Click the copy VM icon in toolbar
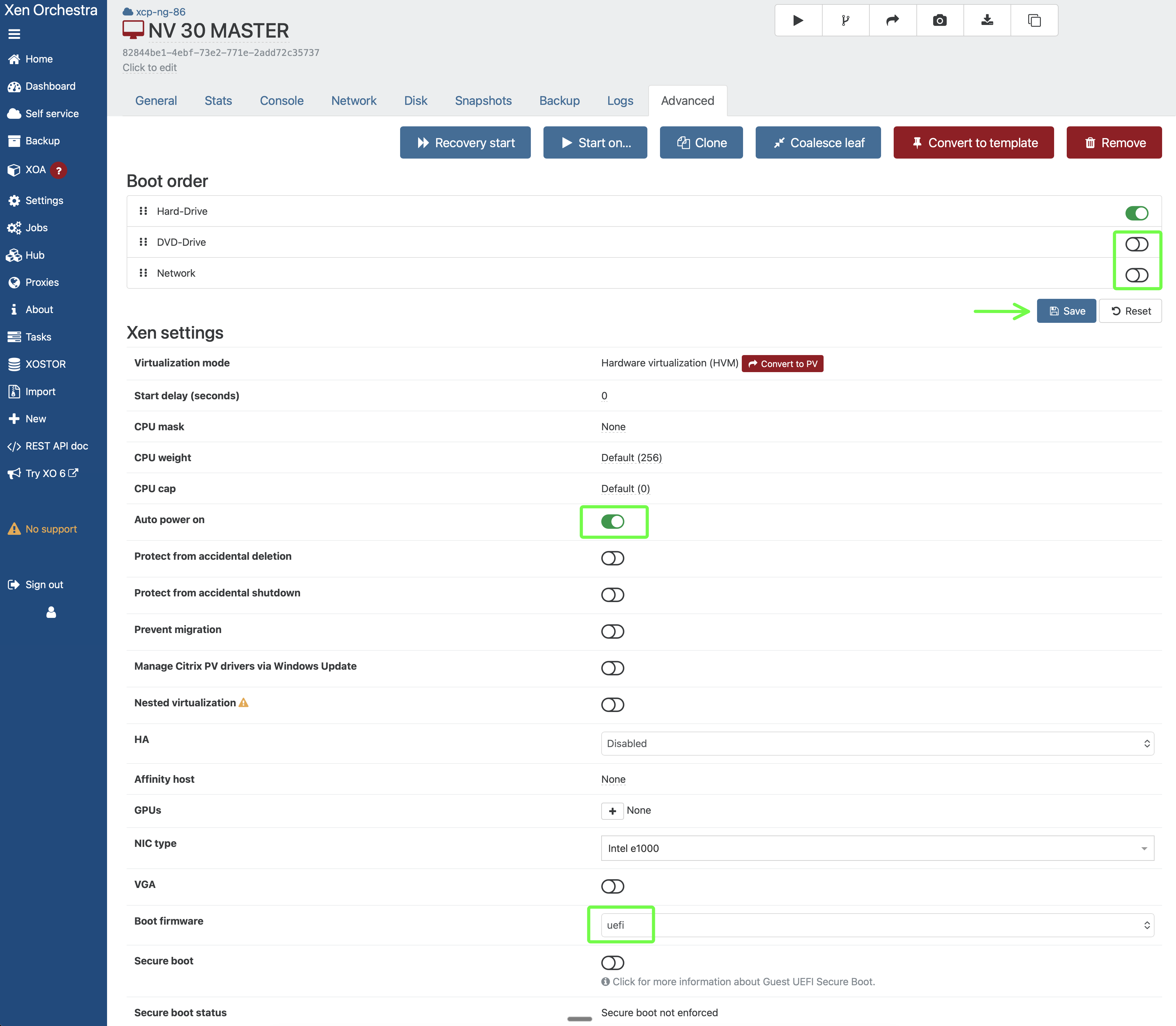The image size is (1176, 1026). click(1034, 21)
